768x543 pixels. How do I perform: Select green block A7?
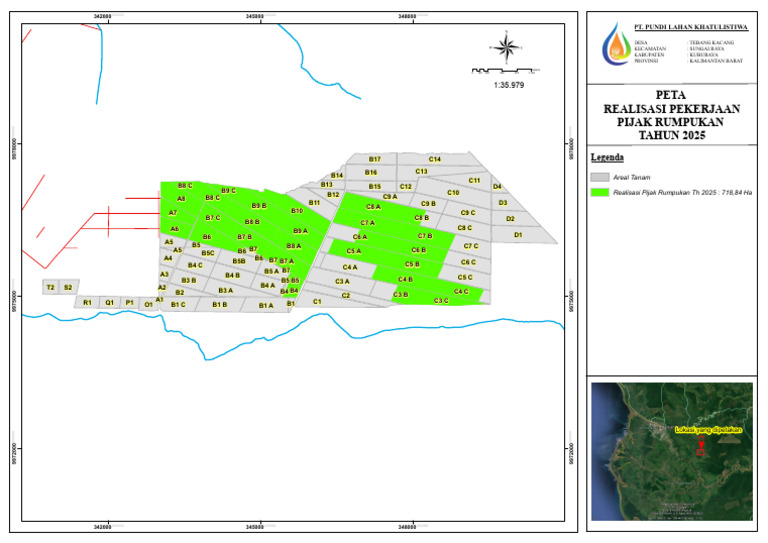172,213
